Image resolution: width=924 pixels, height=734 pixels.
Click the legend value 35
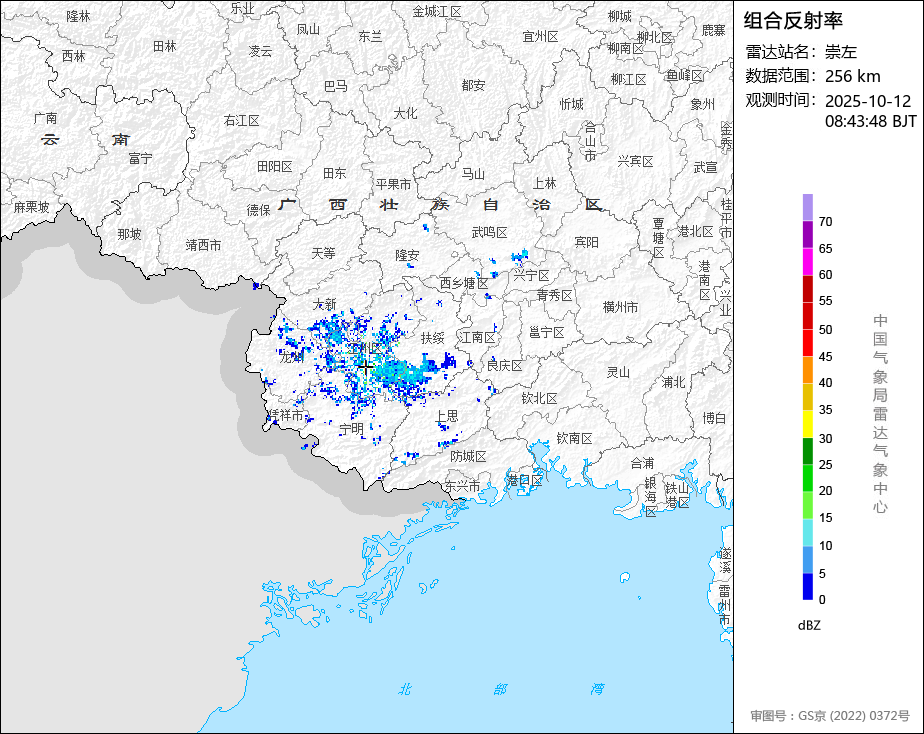pyautogui.click(x=825, y=410)
